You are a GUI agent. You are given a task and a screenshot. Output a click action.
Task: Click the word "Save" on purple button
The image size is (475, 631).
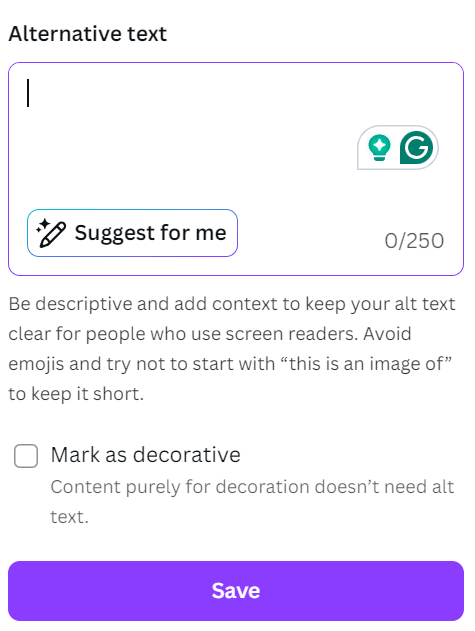(x=236, y=591)
